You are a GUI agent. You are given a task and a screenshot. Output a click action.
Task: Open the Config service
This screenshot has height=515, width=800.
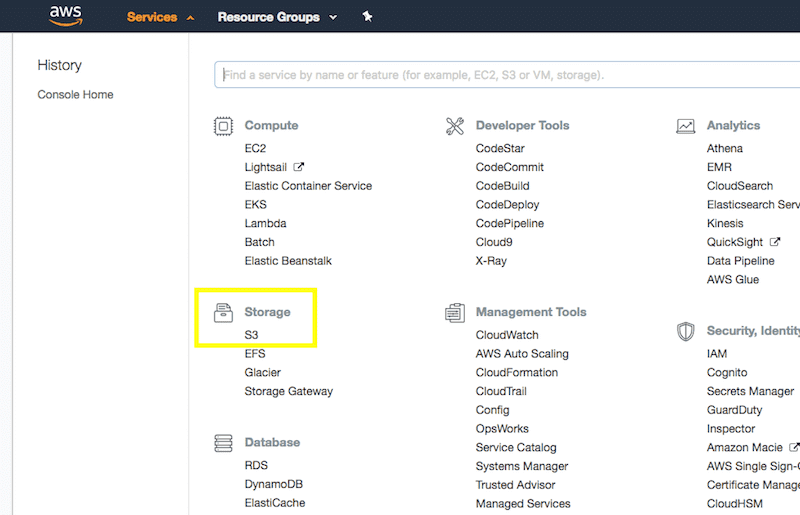(x=492, y=410)
